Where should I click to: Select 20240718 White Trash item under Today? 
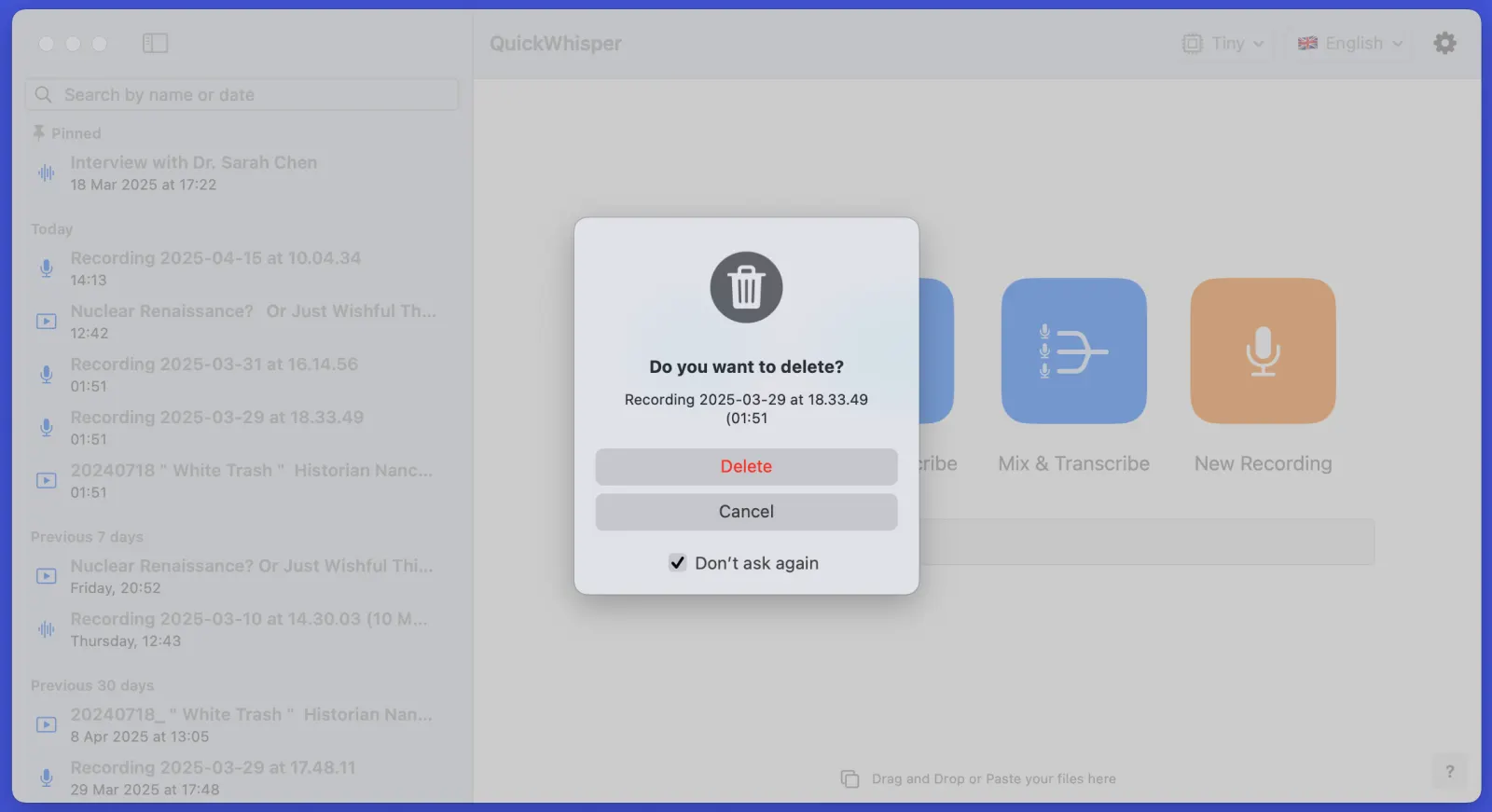tap(242, 481)
